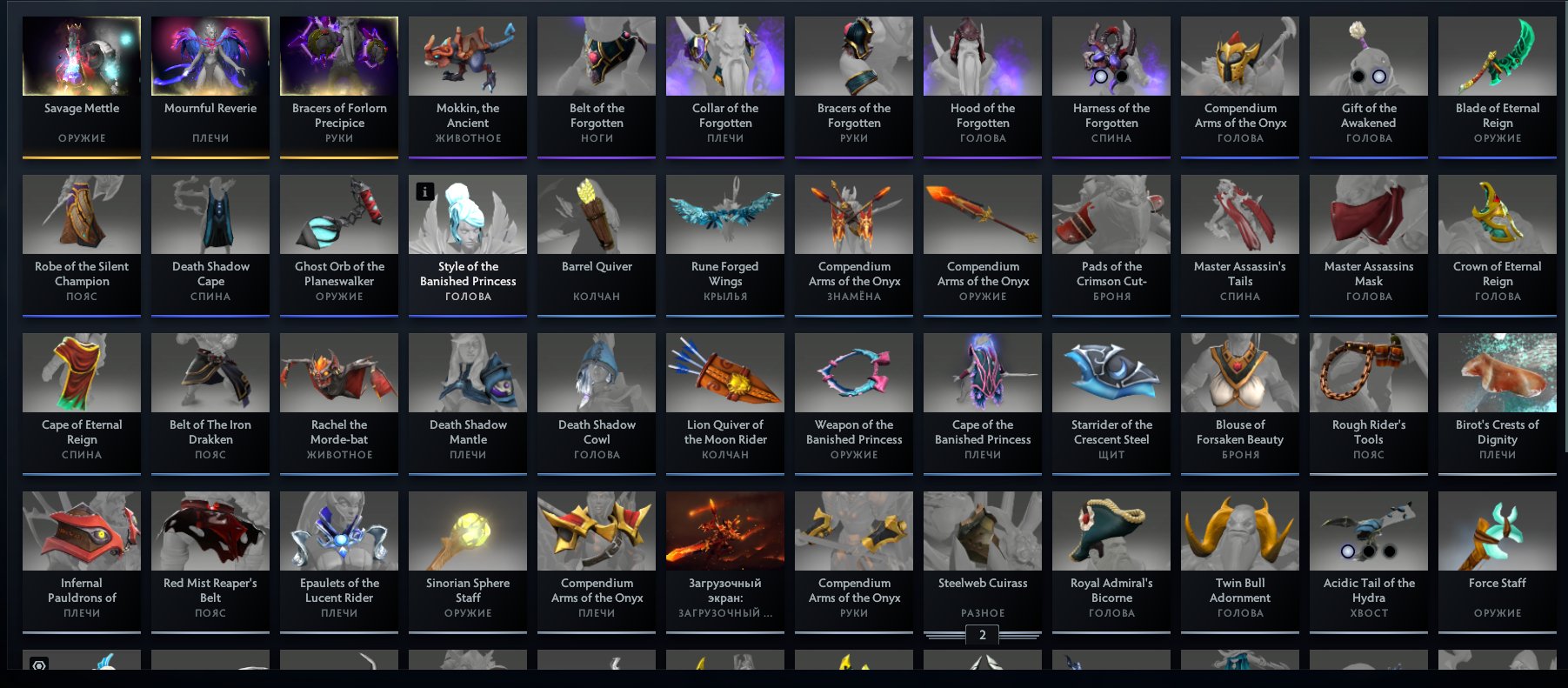Click the Mokkin, the Ancient courier icon
This screenshot has width=1568, height=688.
coord(468,57)
